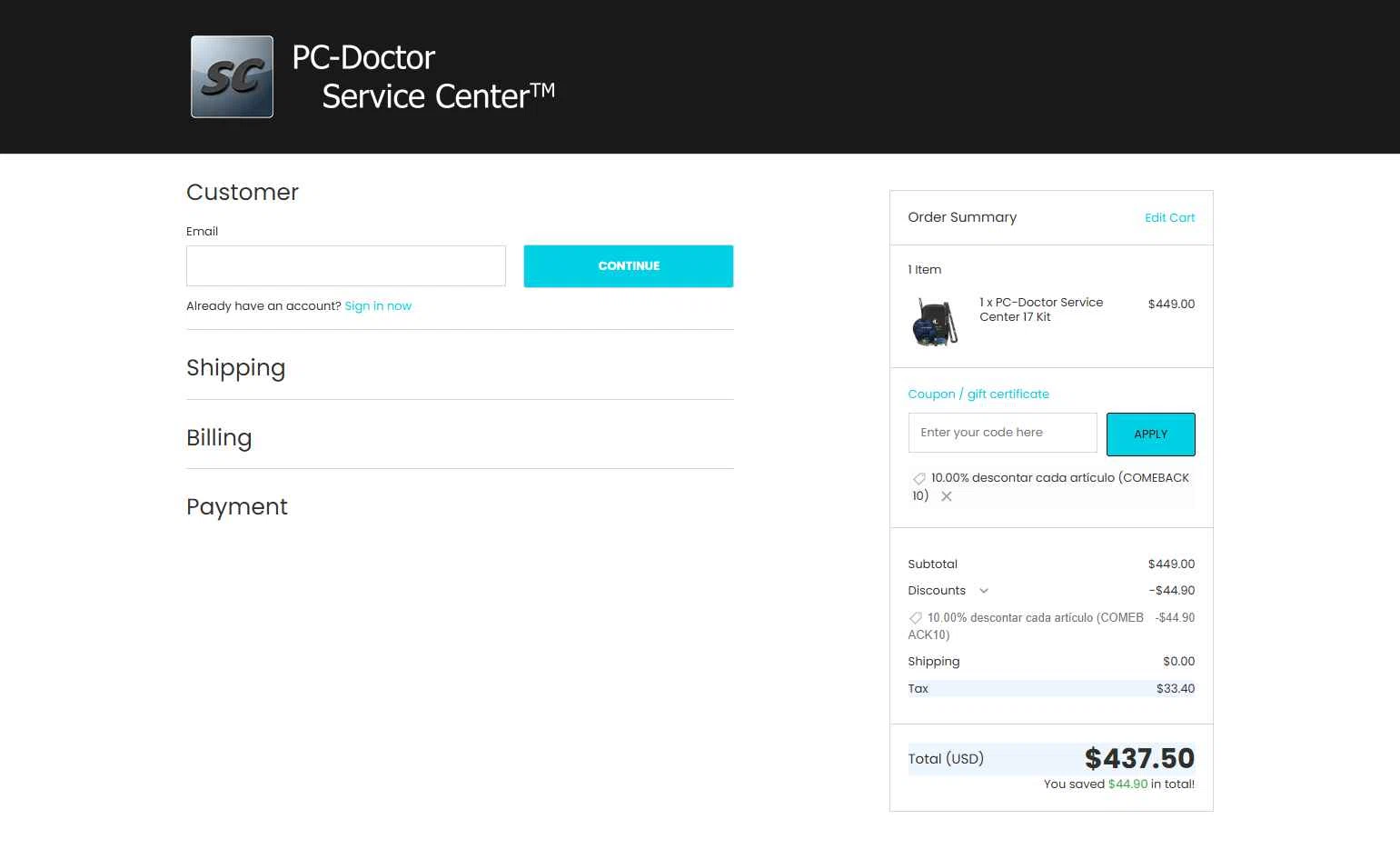The height and width of the screenshot is (859, 1400).
Task: Click the tag icon beside applied coupon
Action: coord(918,478)
